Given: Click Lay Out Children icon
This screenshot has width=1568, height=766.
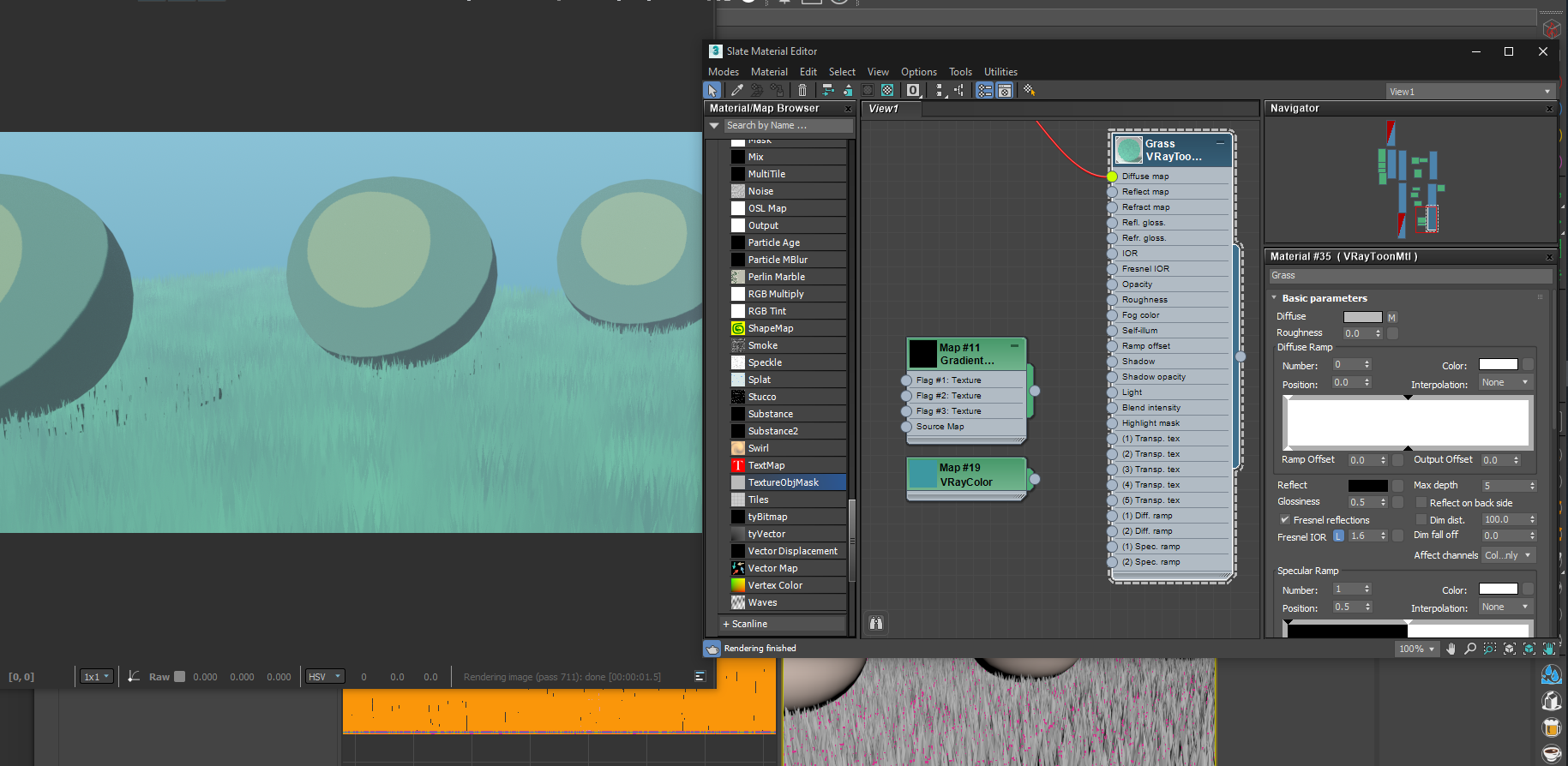Looking at the screenshot, I should [959, 90].
